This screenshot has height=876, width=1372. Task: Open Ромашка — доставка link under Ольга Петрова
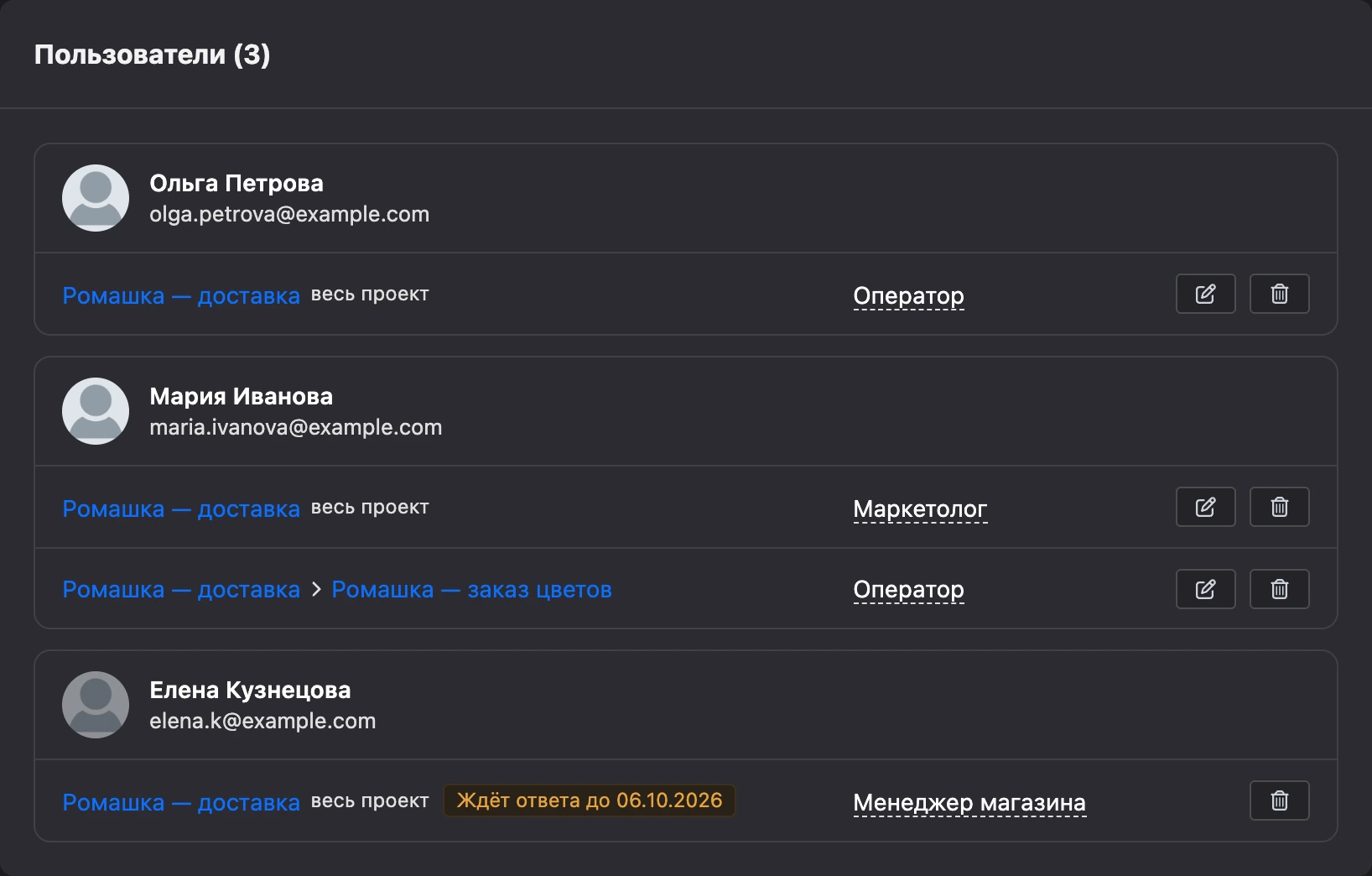[181, 296]
